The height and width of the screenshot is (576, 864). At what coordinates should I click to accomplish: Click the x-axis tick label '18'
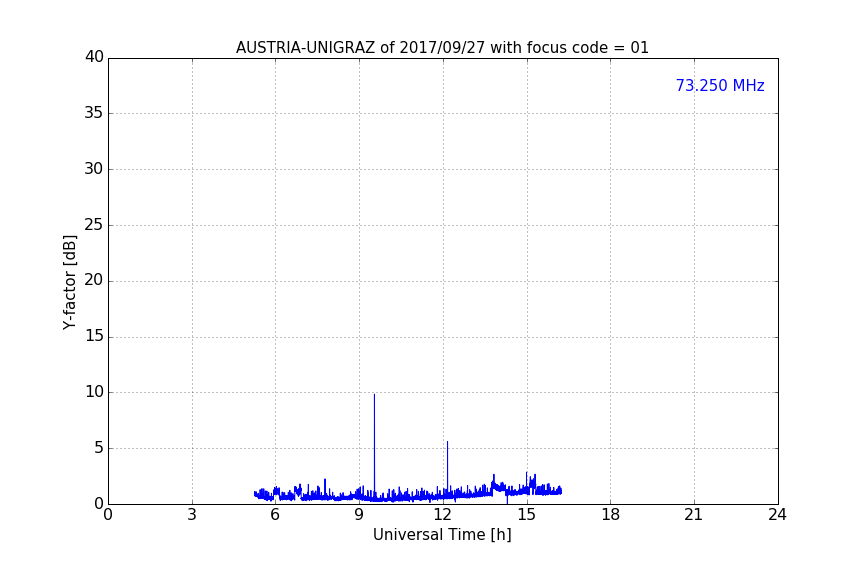point(611,515)
